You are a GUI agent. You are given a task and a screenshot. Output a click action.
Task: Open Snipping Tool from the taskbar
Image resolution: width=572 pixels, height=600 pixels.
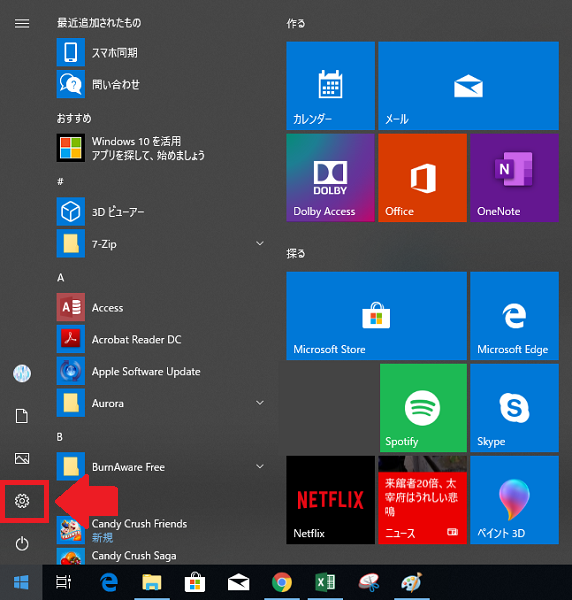pyautogui.click(x=368, y=582)
